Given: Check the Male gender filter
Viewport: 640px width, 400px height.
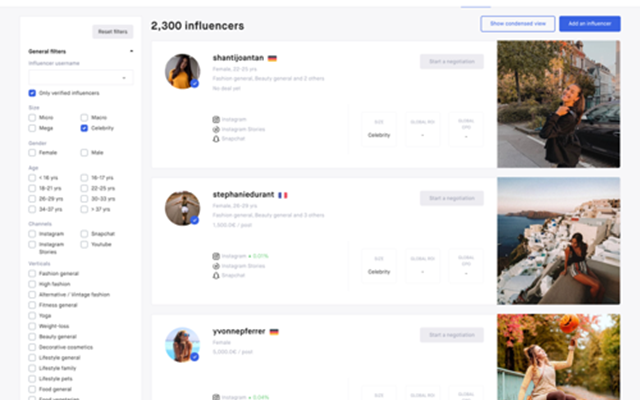Looking at the screenshot, I should coord(84,153).
